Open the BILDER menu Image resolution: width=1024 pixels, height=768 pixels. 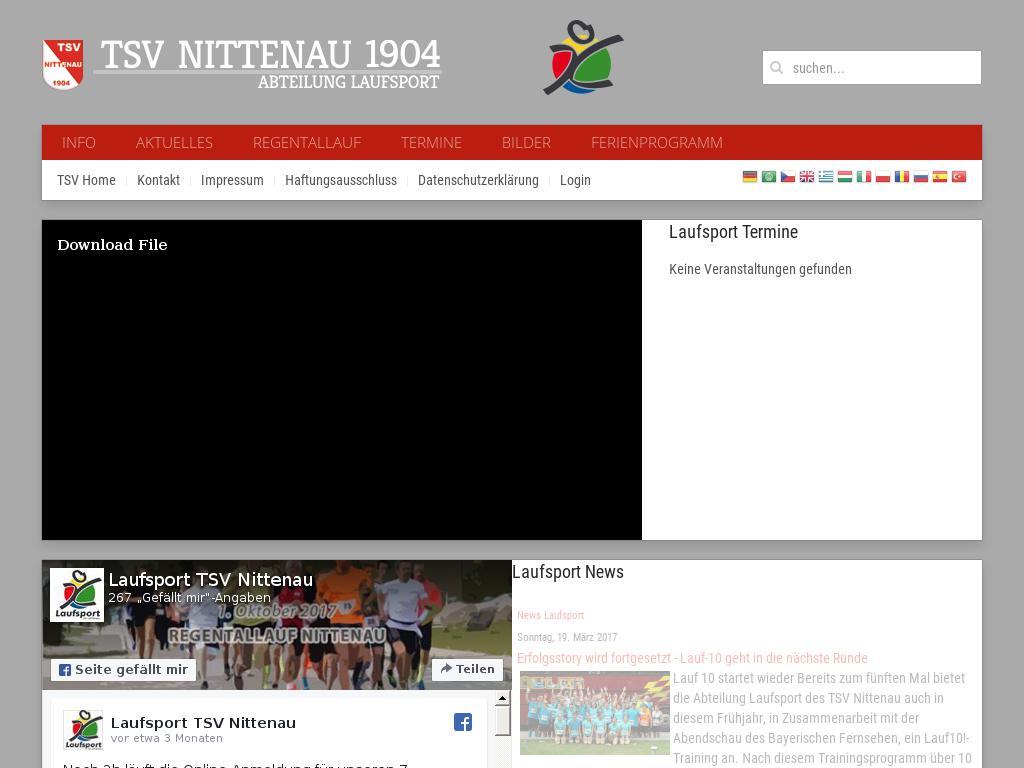526,142
